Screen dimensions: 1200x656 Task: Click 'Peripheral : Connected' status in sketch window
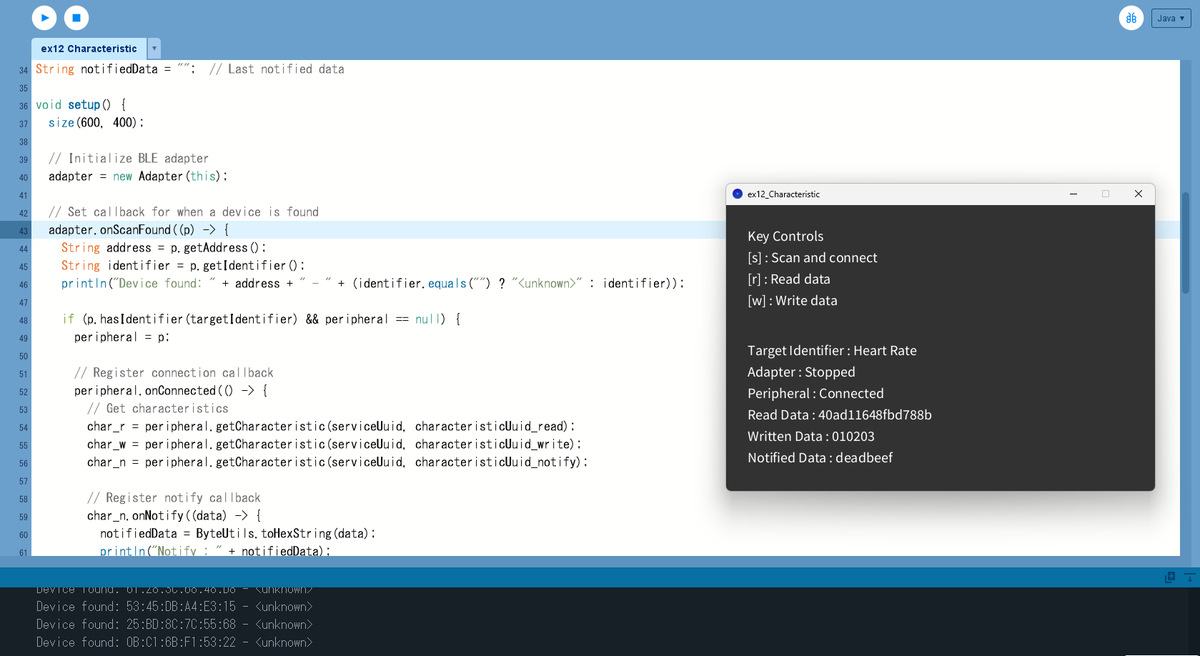click(x=816, y=393)
